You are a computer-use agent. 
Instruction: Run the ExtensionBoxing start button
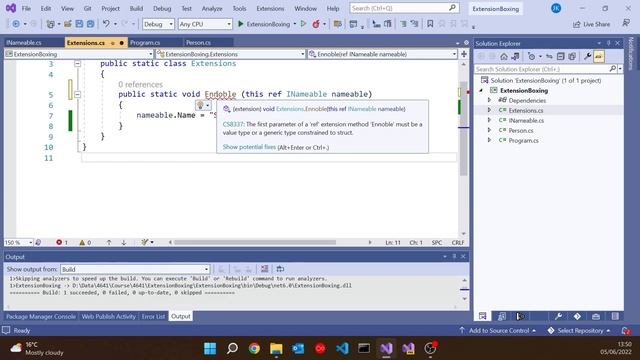[264, 24]
